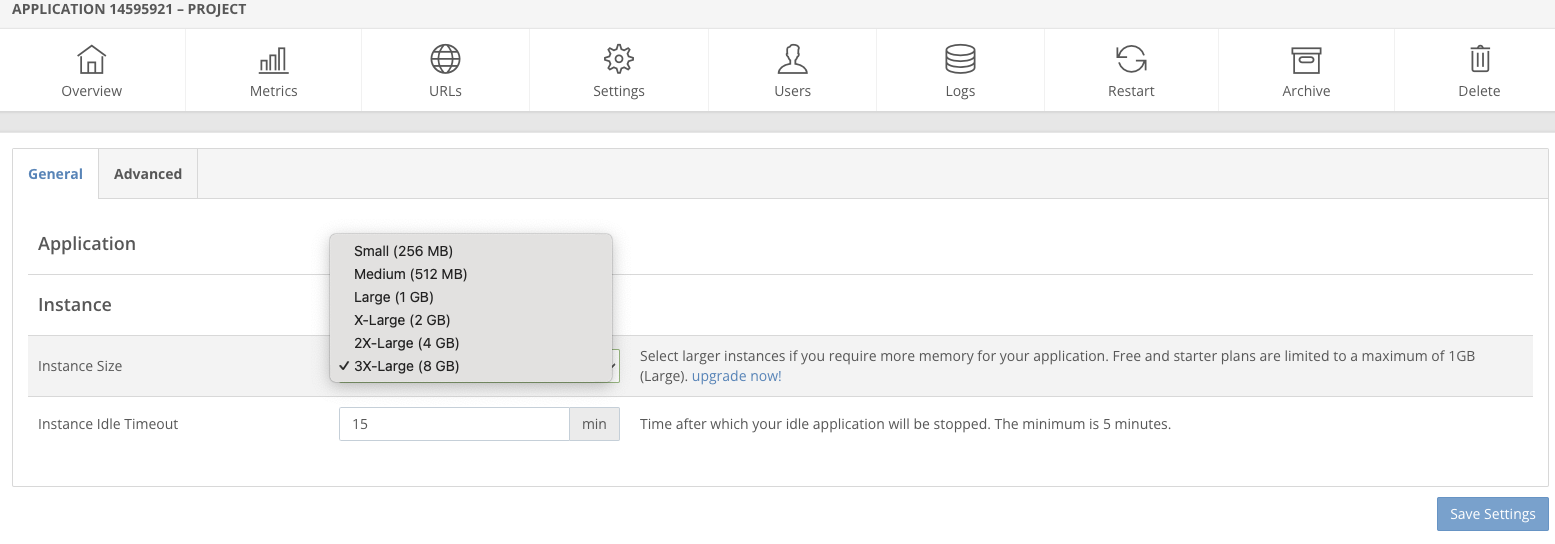Click the Instance Idle Timeout field
This screenshot has width=1555, height=544.
click(x=454, y=424)
